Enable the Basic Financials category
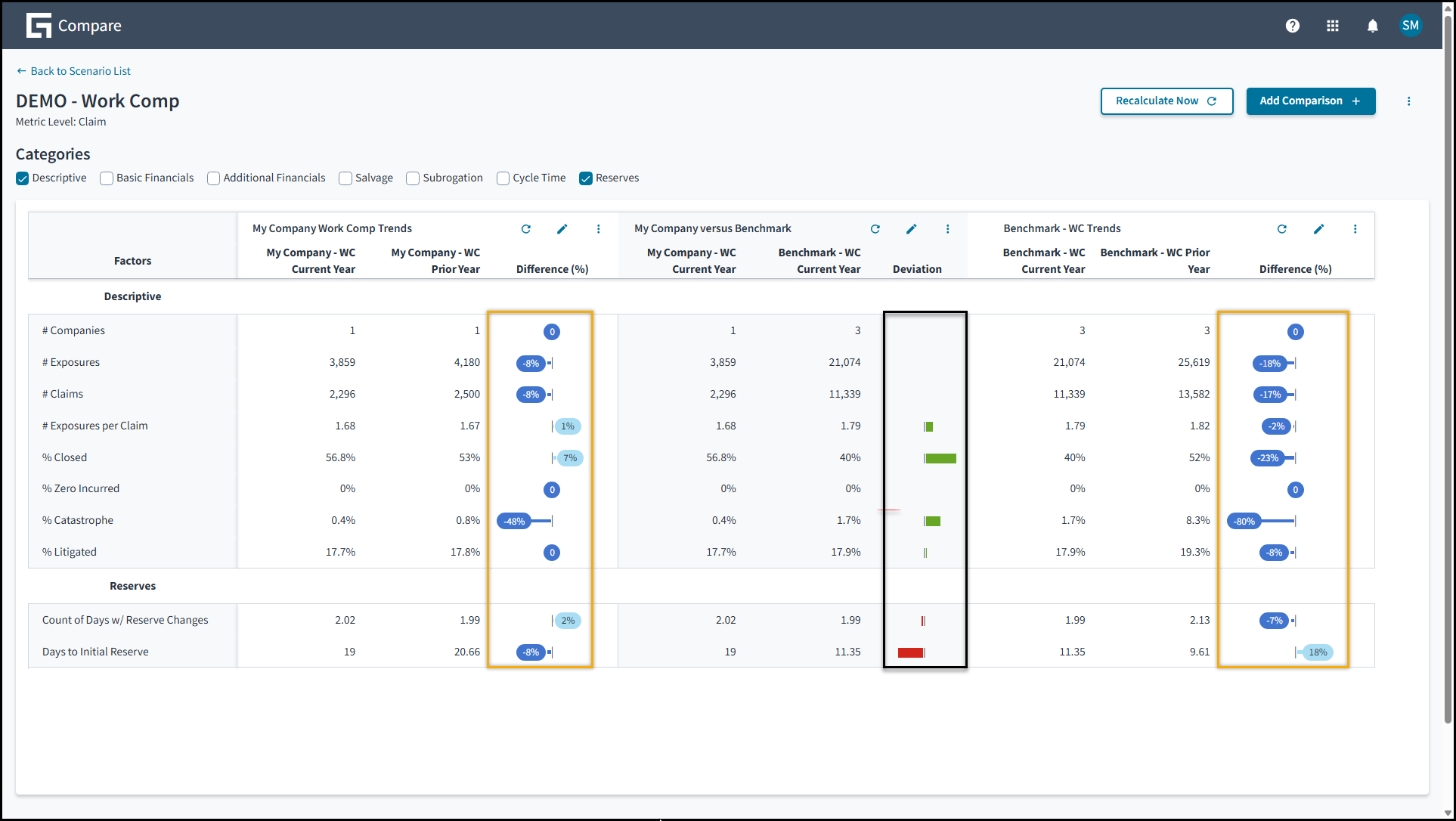 (107, 178)
